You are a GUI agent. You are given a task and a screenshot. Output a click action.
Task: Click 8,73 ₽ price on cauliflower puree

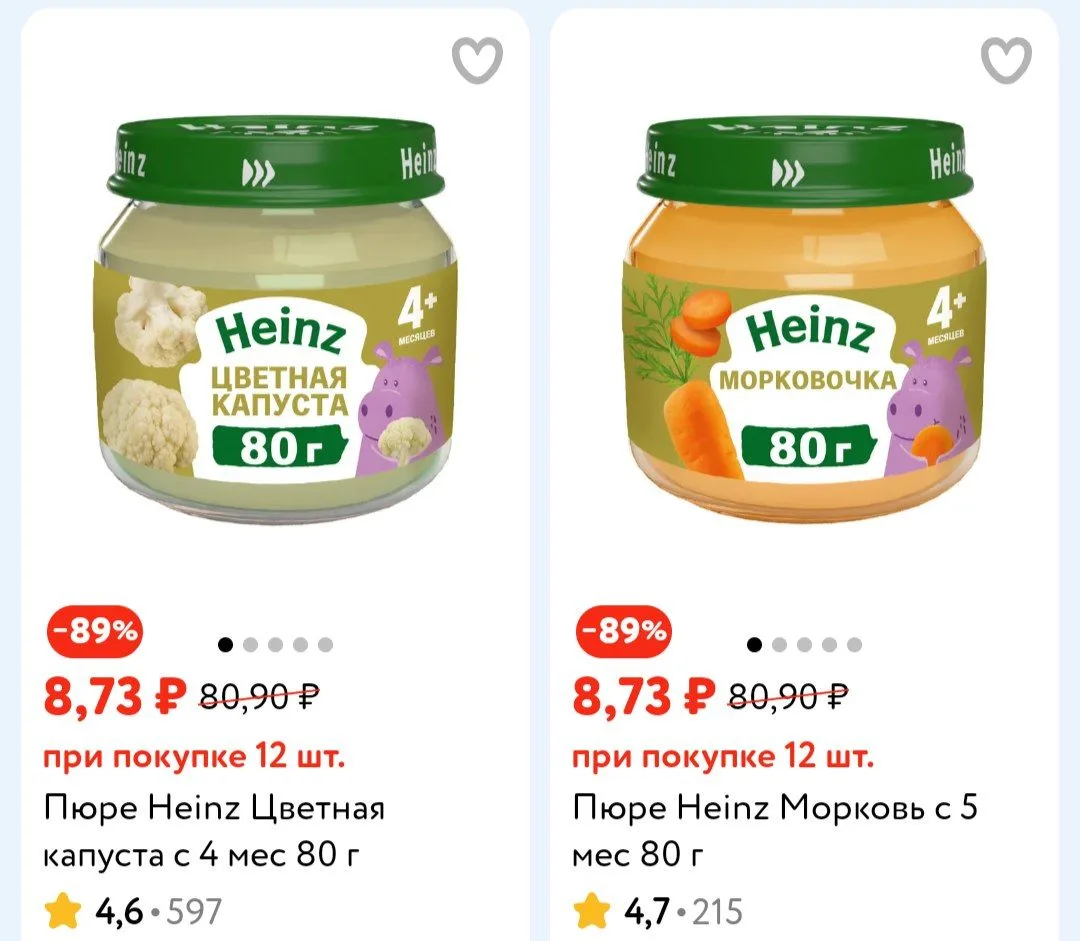[x=115, y=696]
